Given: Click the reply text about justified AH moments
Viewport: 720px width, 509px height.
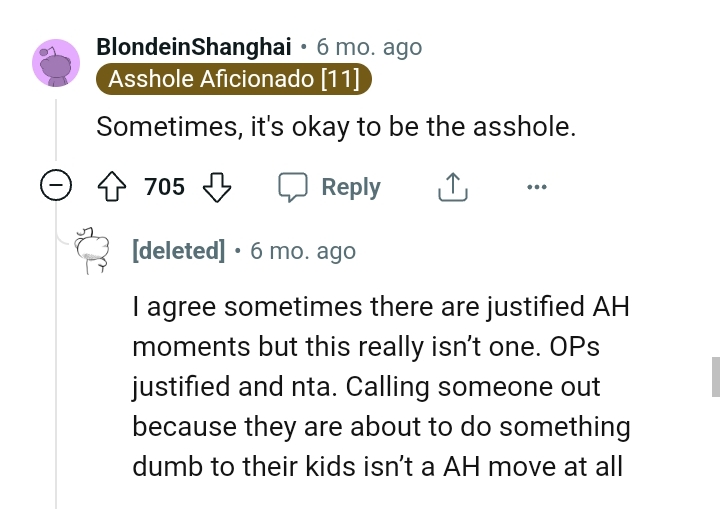Looking at the screenshot, I should click(381, 385).
